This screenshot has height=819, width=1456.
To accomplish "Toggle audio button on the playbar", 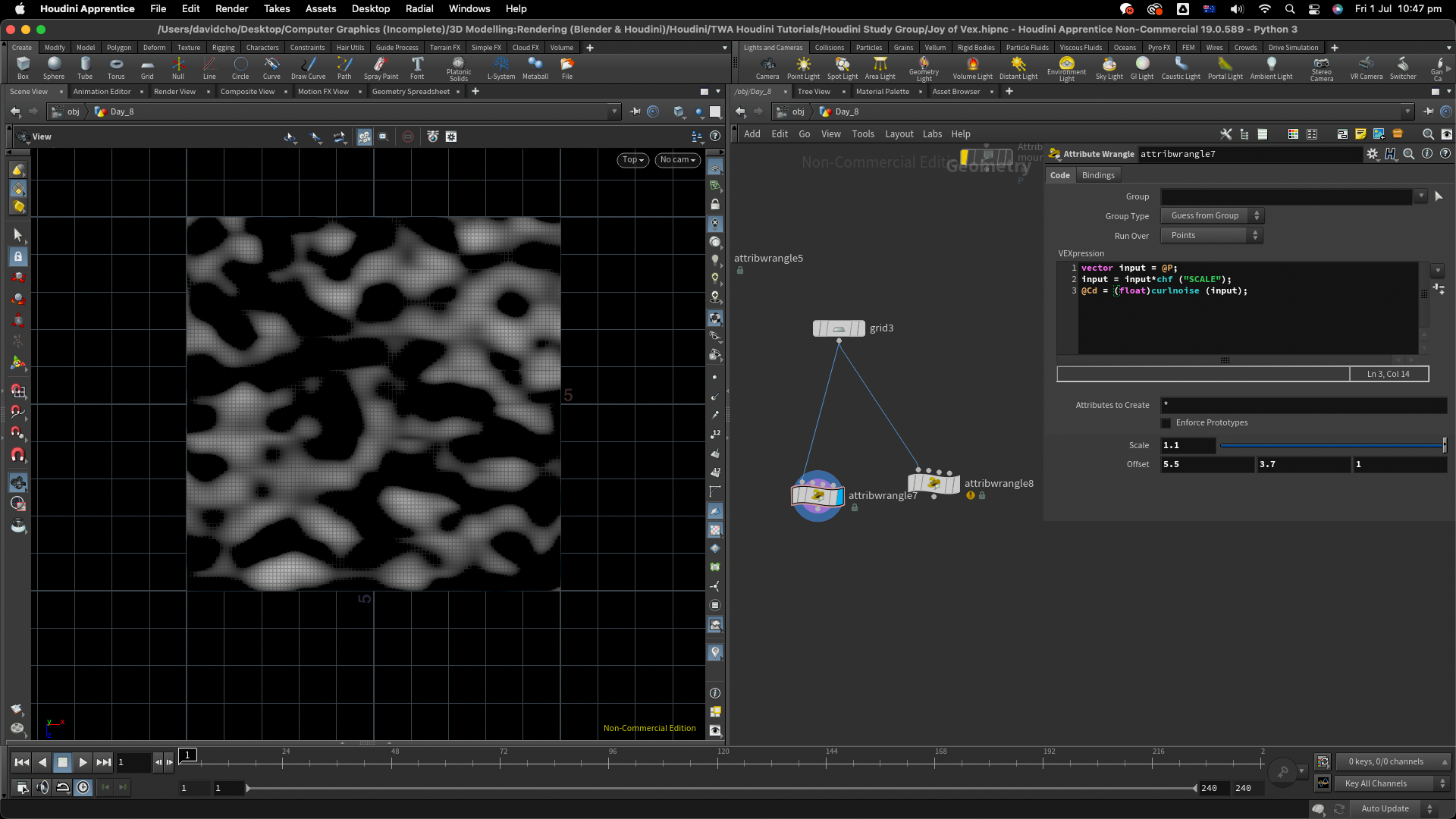I will pyautogui.click(x=42, y=787).
